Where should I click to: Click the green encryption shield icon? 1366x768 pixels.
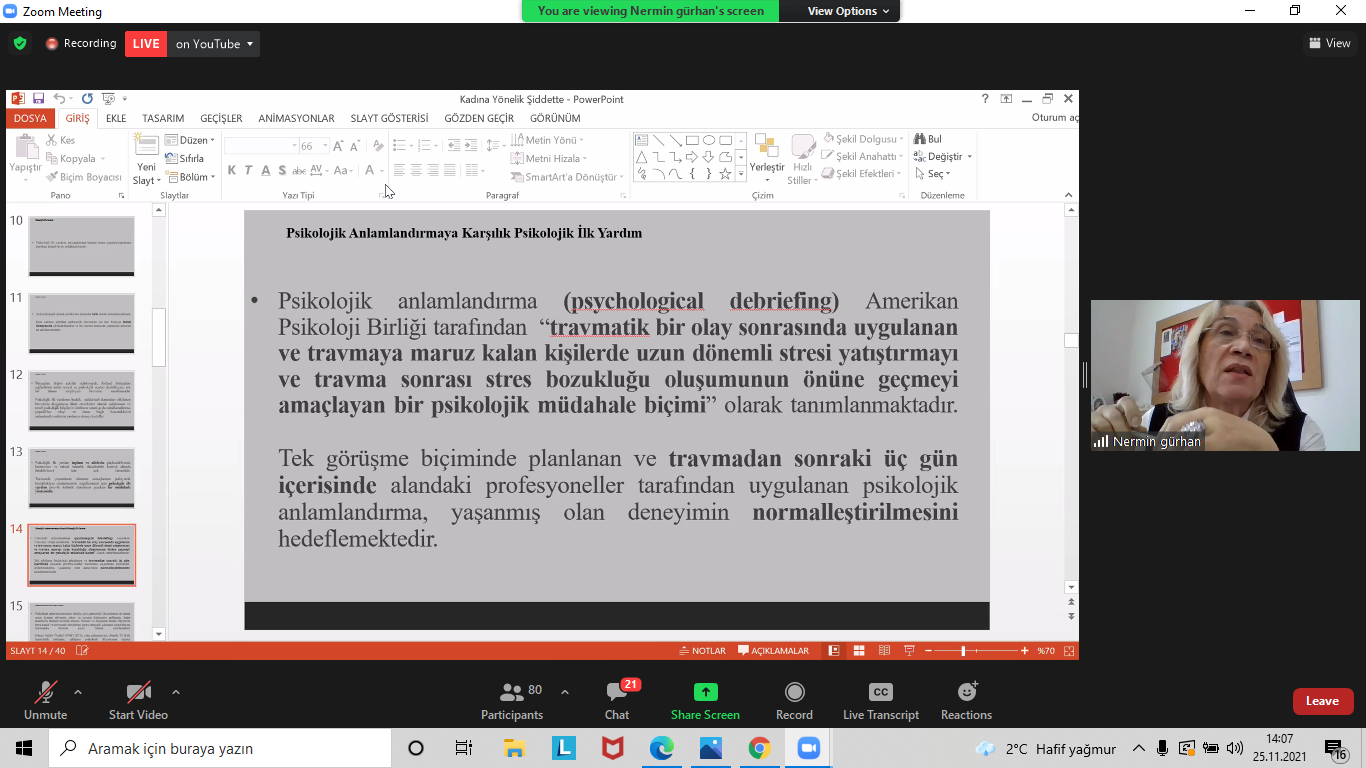tap(20, 44)
